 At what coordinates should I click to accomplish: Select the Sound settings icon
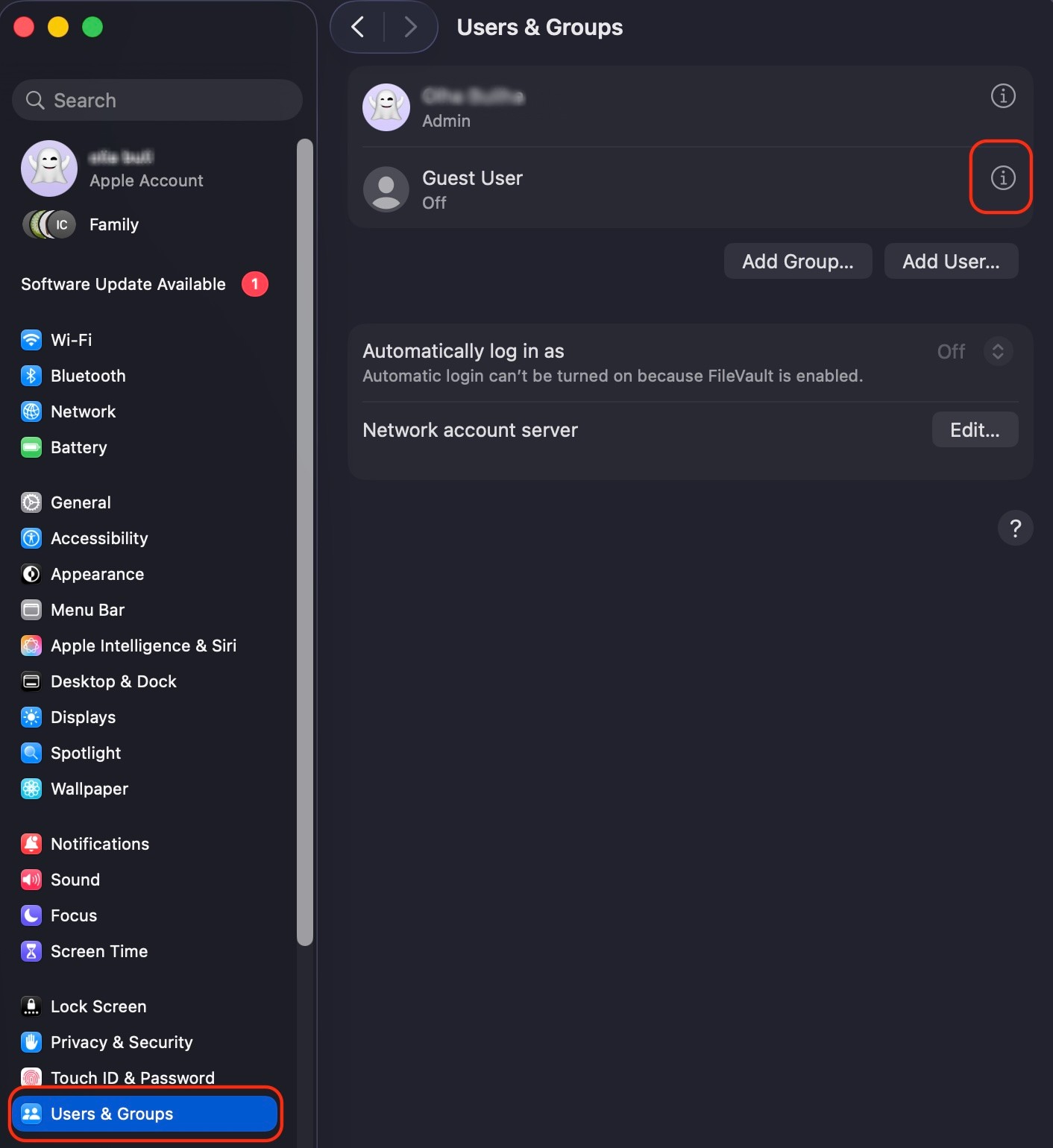pyautogui.click(x=31, y=880)
